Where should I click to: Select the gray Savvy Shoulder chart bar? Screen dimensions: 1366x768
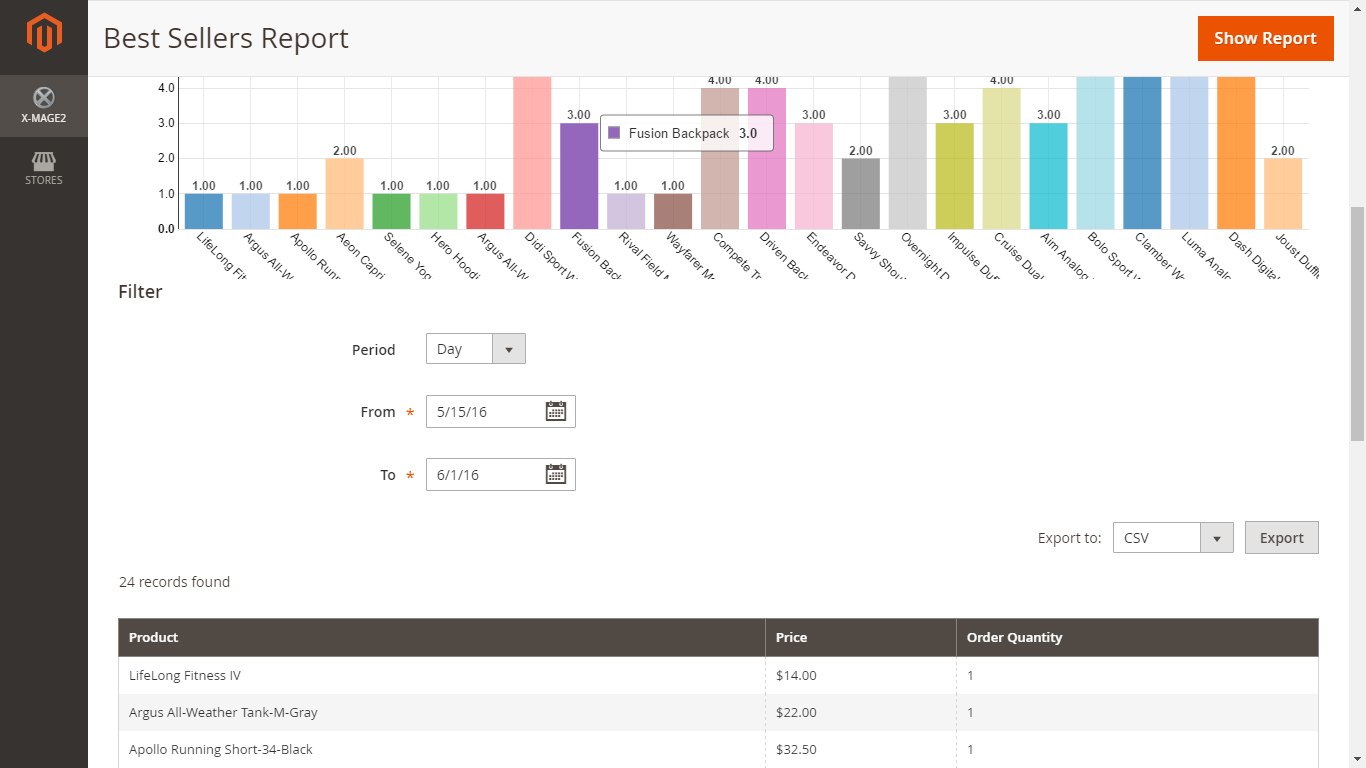tap(861, 193)
